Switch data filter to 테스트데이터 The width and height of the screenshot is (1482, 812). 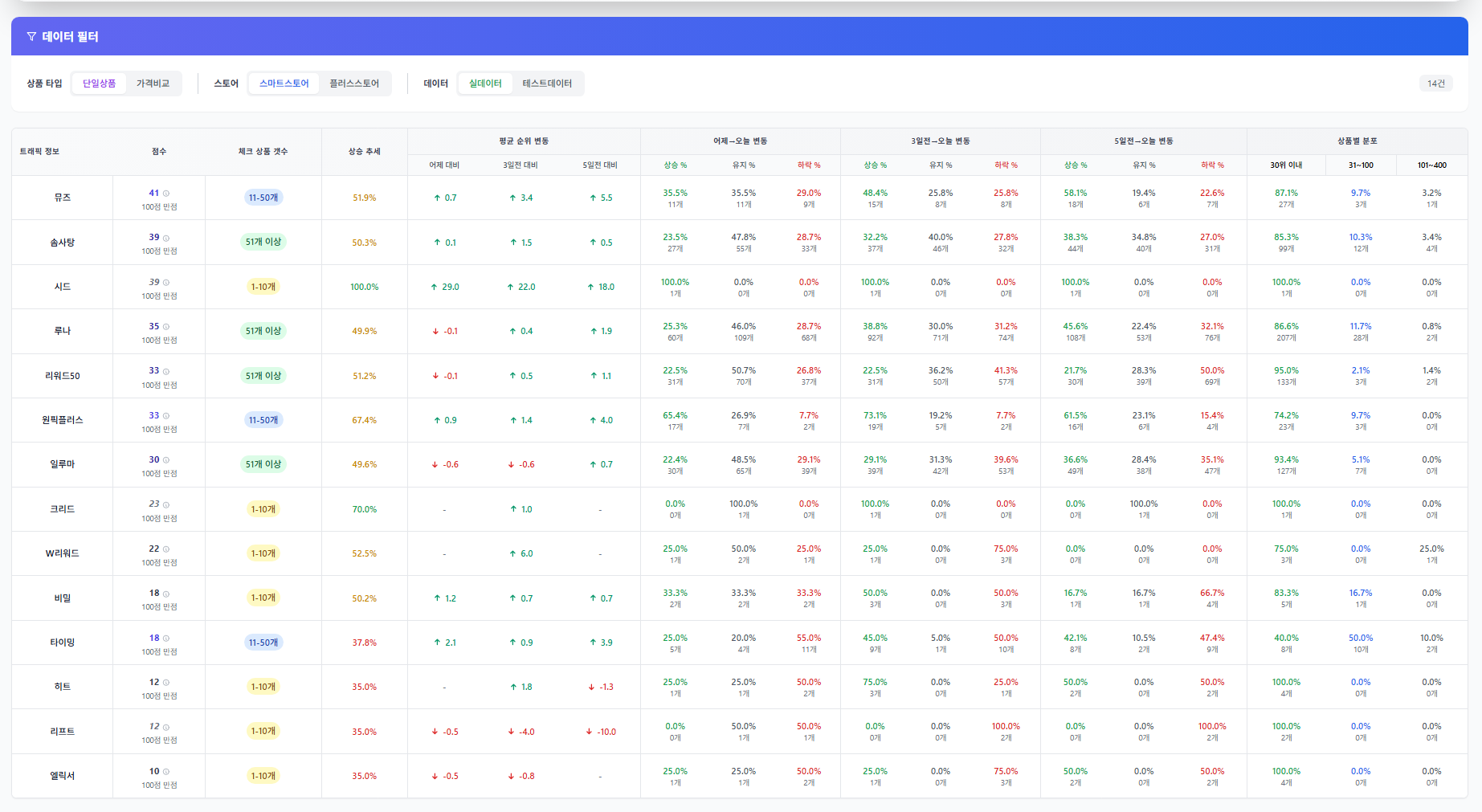tap(548, 84)
